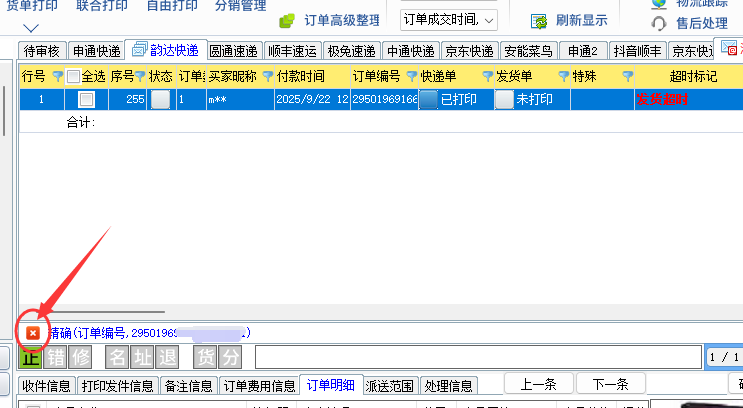The height and width of the screenshot is (408, 743).
Task: Toggle the 全选 select-all checkbox
Action: [73, 76]
